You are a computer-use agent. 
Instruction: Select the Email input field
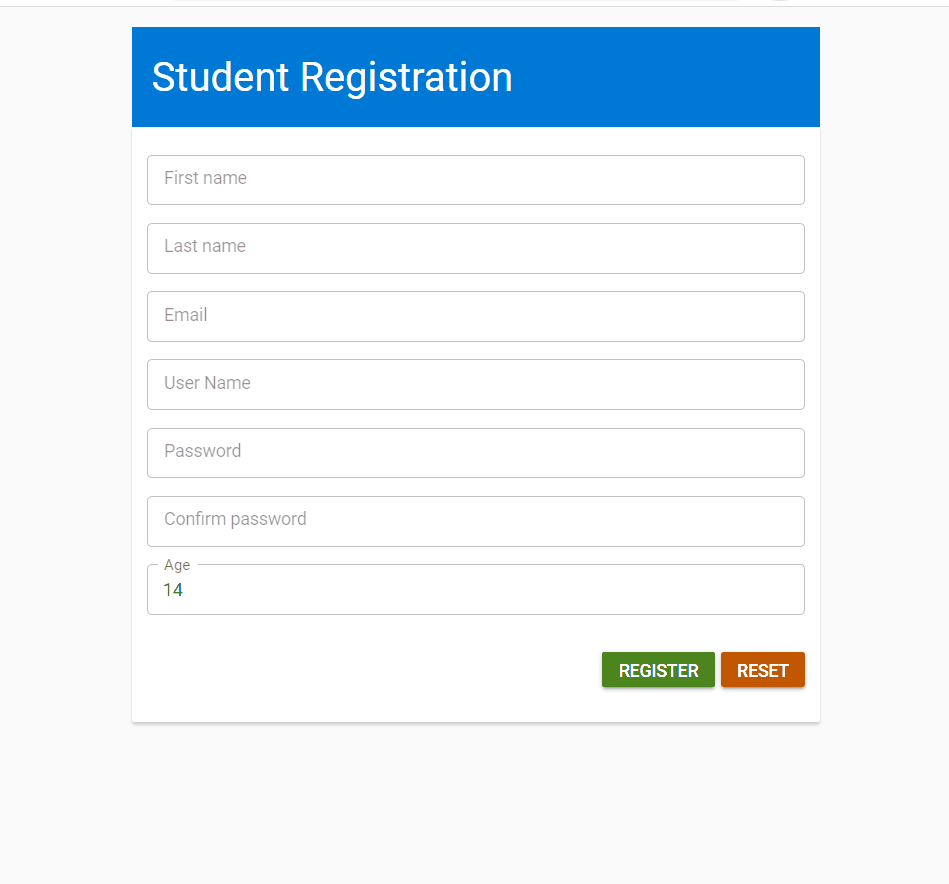click(475, 316)
